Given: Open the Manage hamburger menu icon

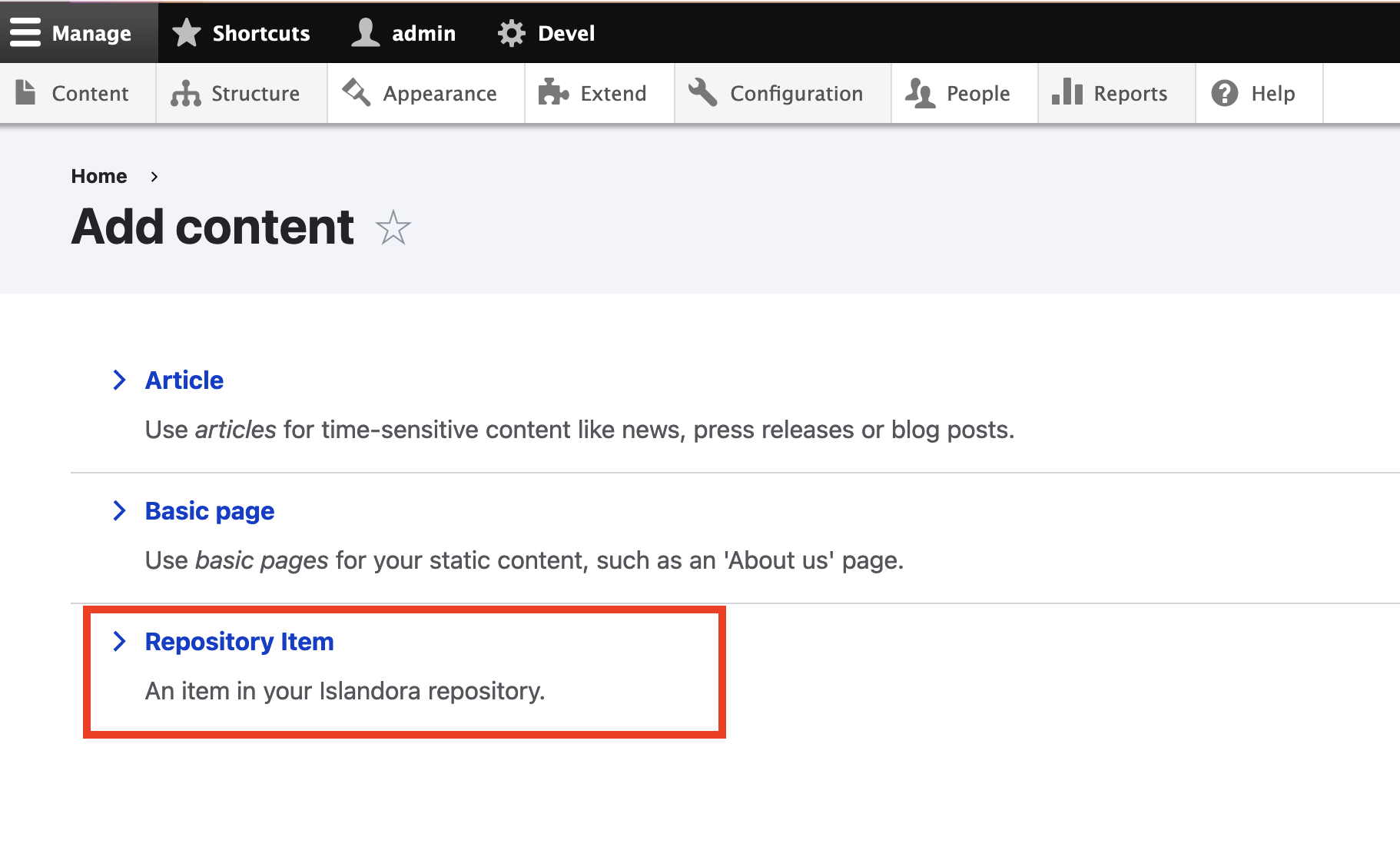Looking at the screenshot, I should tap(25, 32).
